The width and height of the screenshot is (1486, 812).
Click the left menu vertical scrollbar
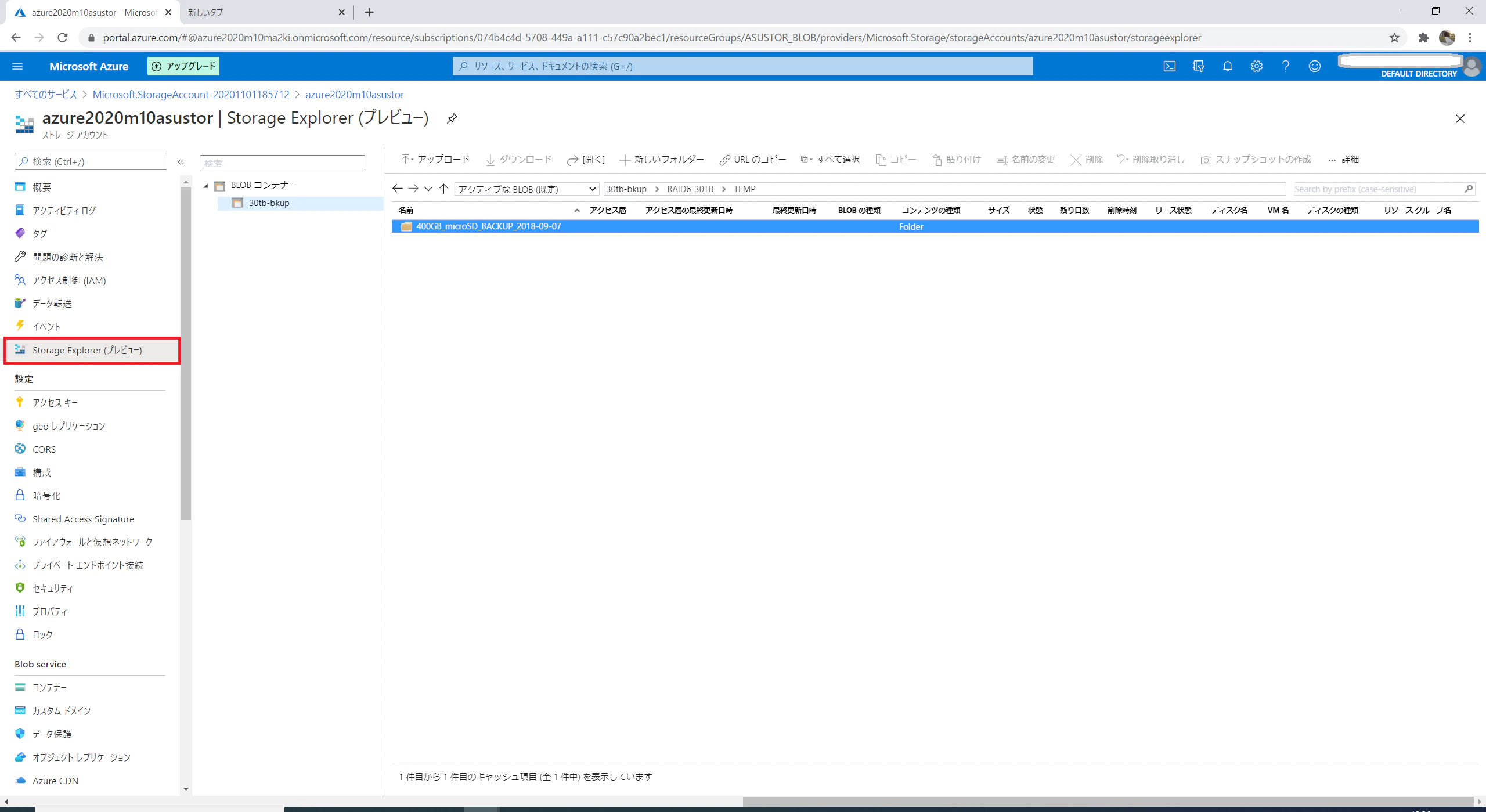(186, 353)
